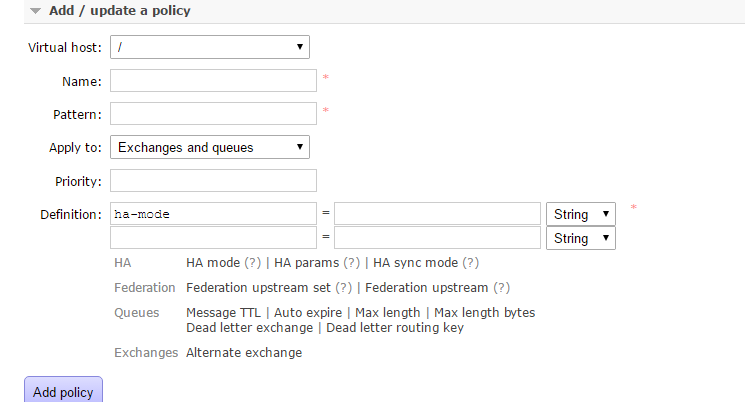The height and width of the screenshot is (402, 745).
Task: Open Federation upstream help question mark
Action: tap(501, 287)
